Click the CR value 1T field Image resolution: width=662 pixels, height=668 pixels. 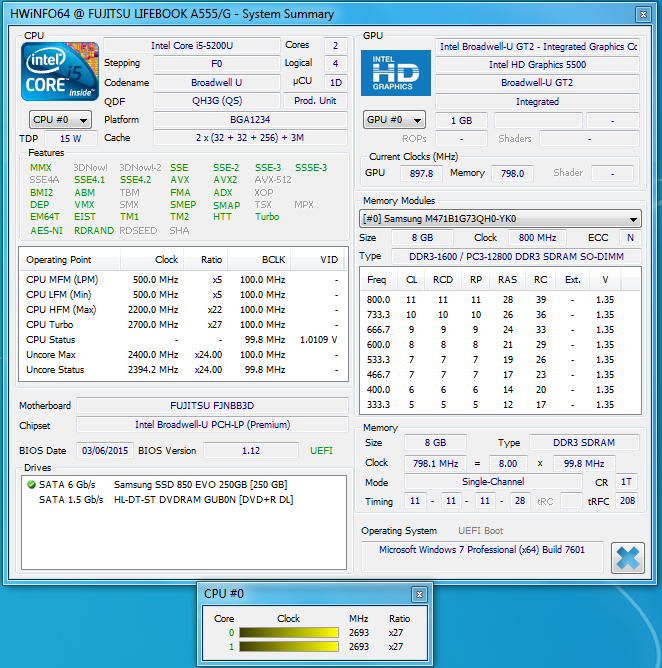point(626,482)
